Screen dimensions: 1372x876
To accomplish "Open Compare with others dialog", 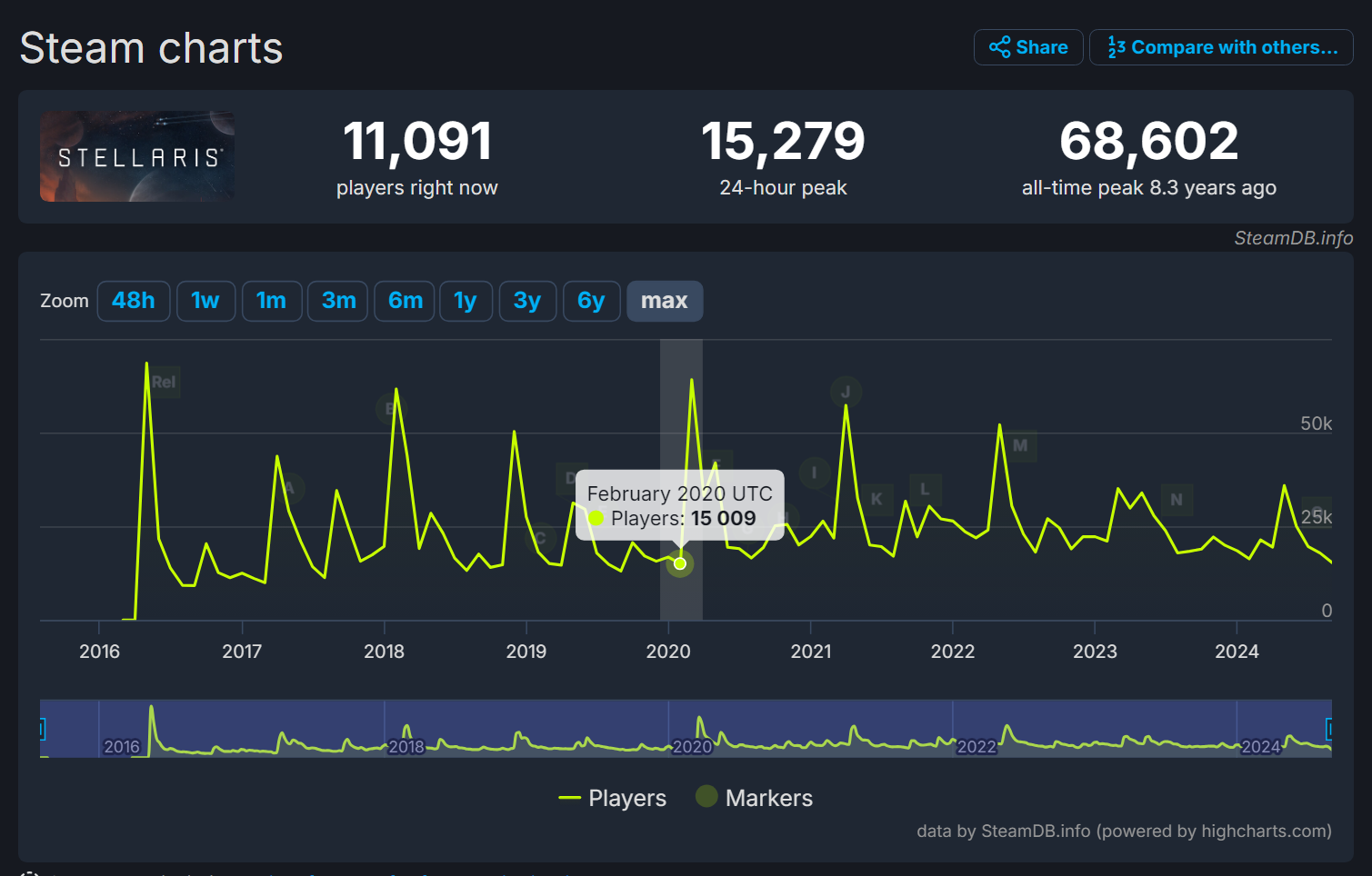I will point(1221,47).
